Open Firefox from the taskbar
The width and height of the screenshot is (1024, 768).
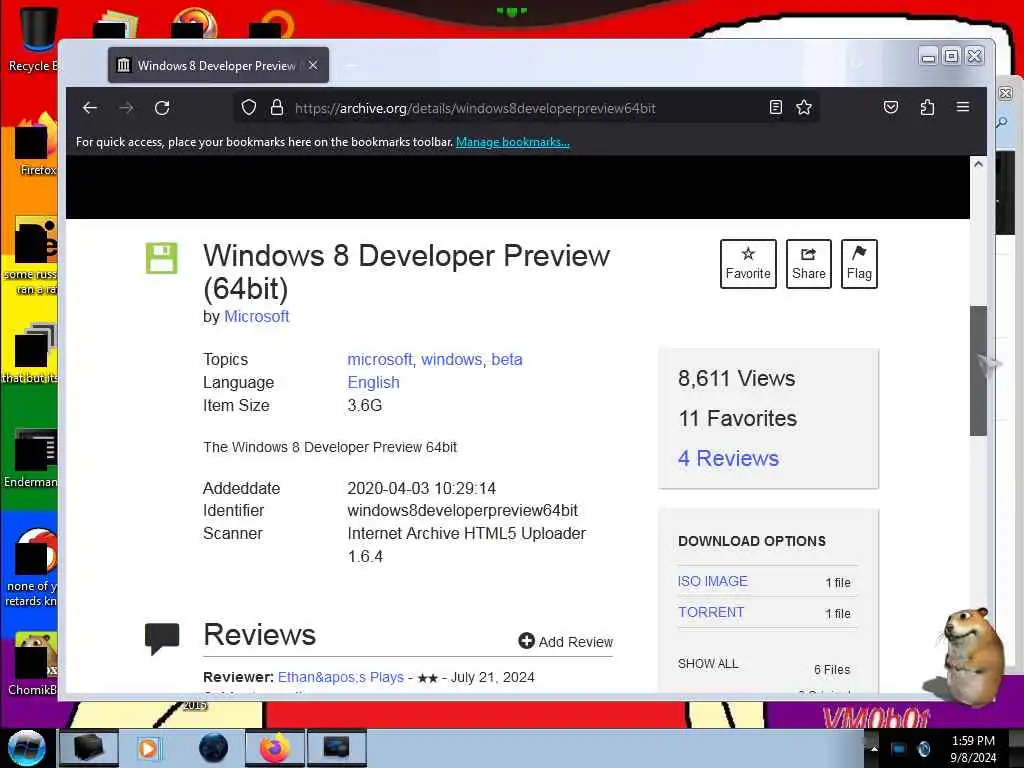click(x=275, y=748)
